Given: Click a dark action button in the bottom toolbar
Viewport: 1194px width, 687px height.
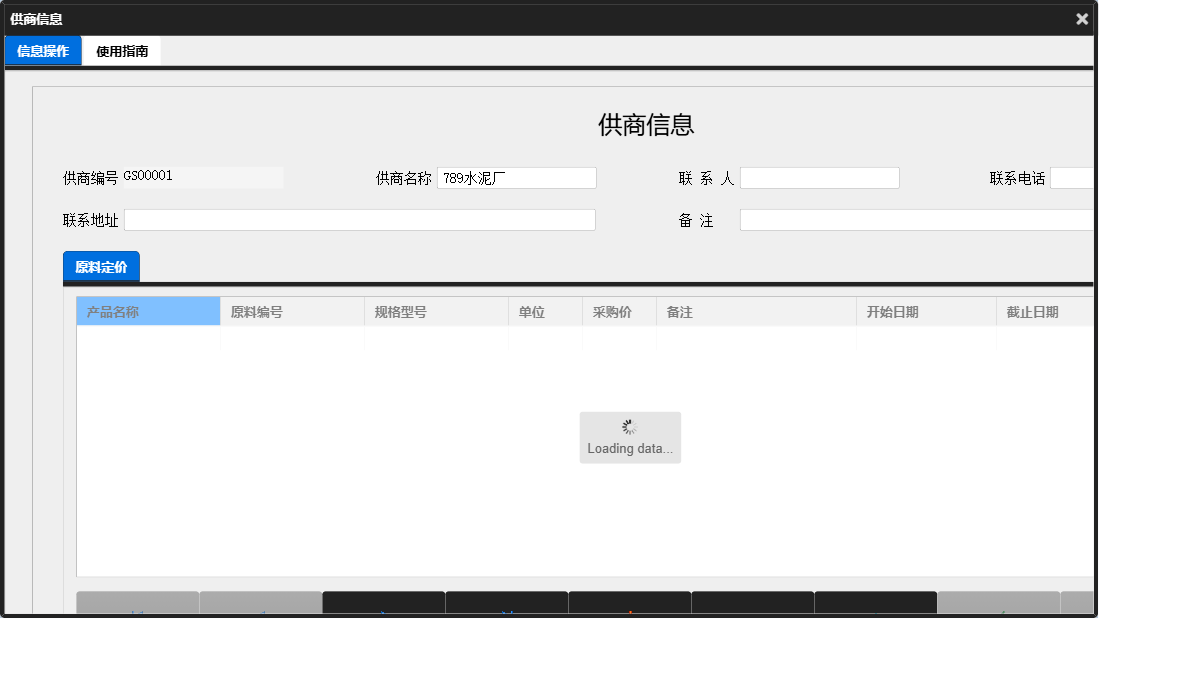Looking at the screenshot, I should click(383, 601).
